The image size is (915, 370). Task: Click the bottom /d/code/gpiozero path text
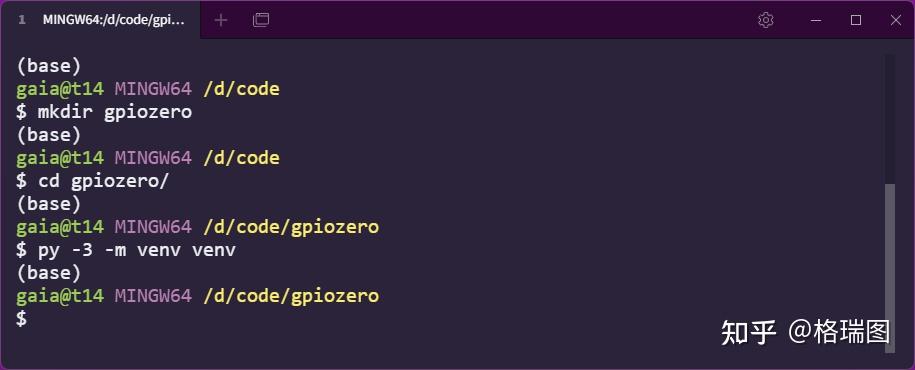pyautogui.click(x=291, y=295)
